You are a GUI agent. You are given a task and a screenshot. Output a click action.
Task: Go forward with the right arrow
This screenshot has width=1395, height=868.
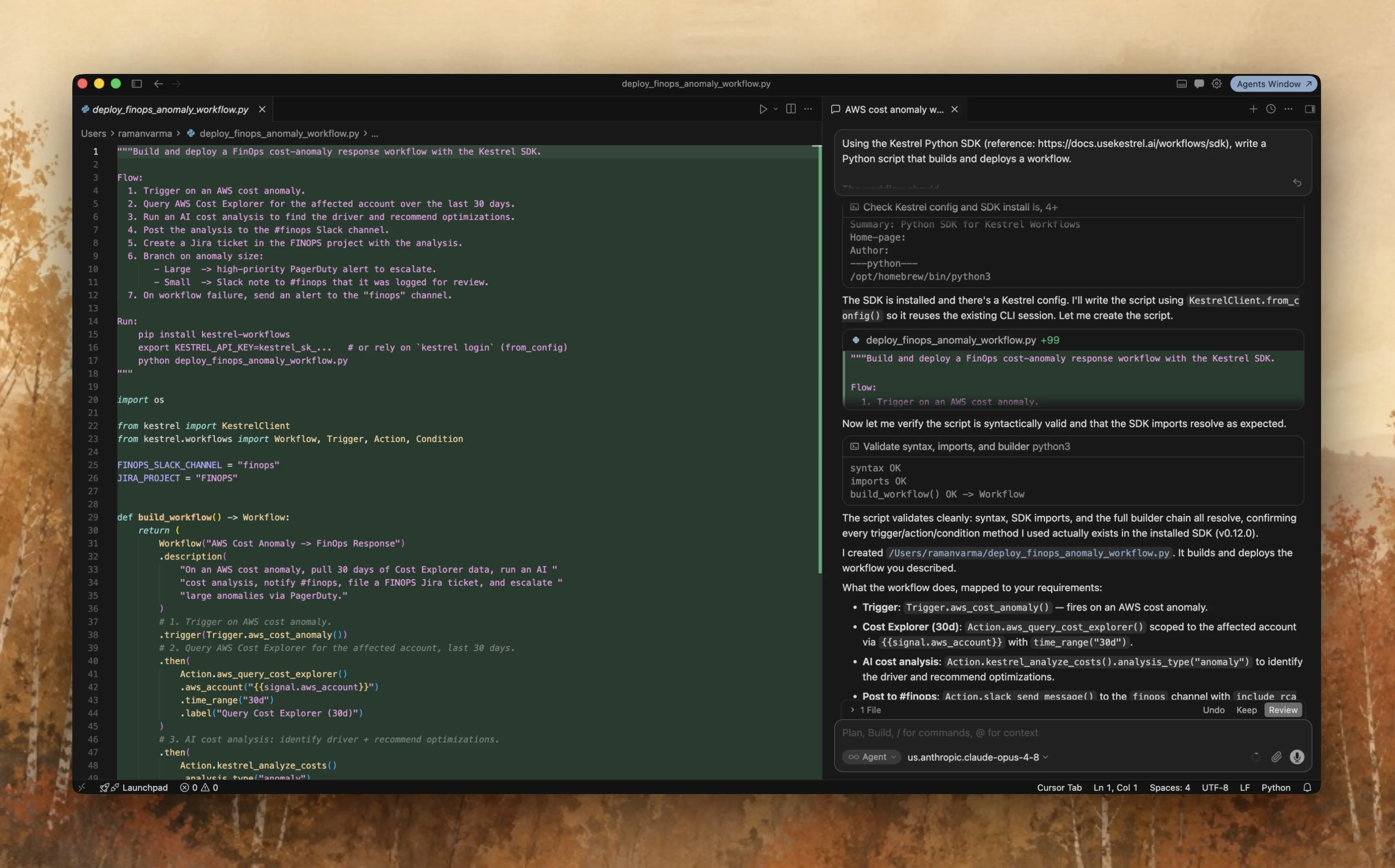176,84
